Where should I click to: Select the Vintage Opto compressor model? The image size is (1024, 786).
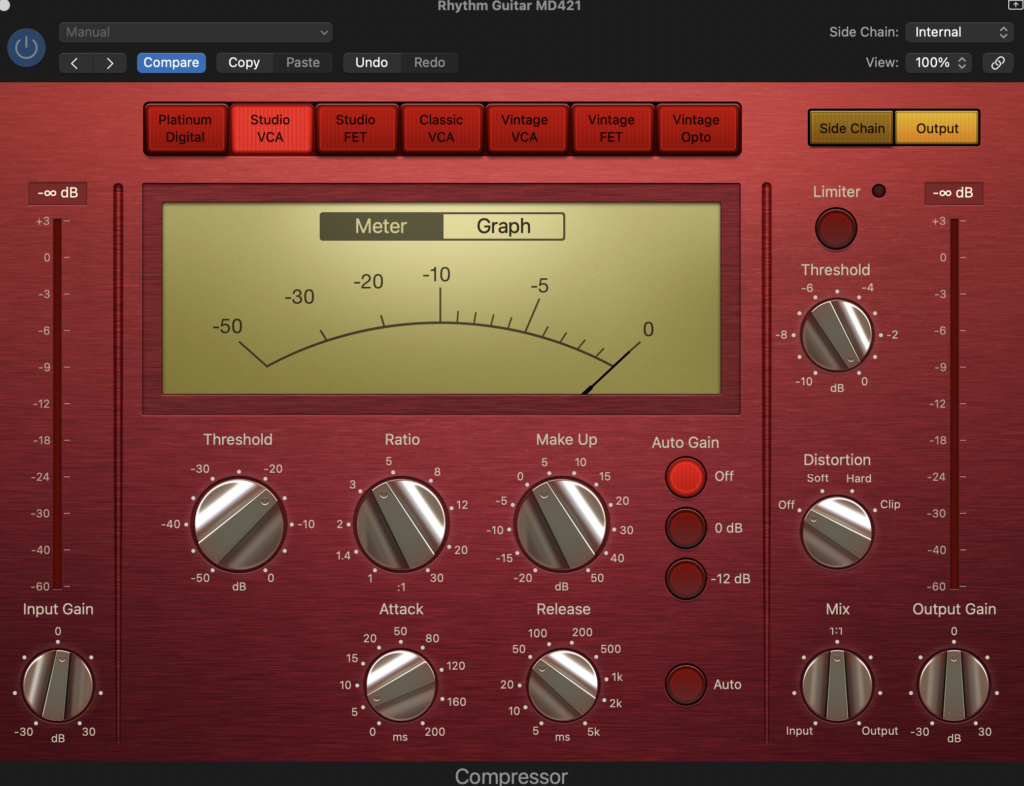coord(696,129)
